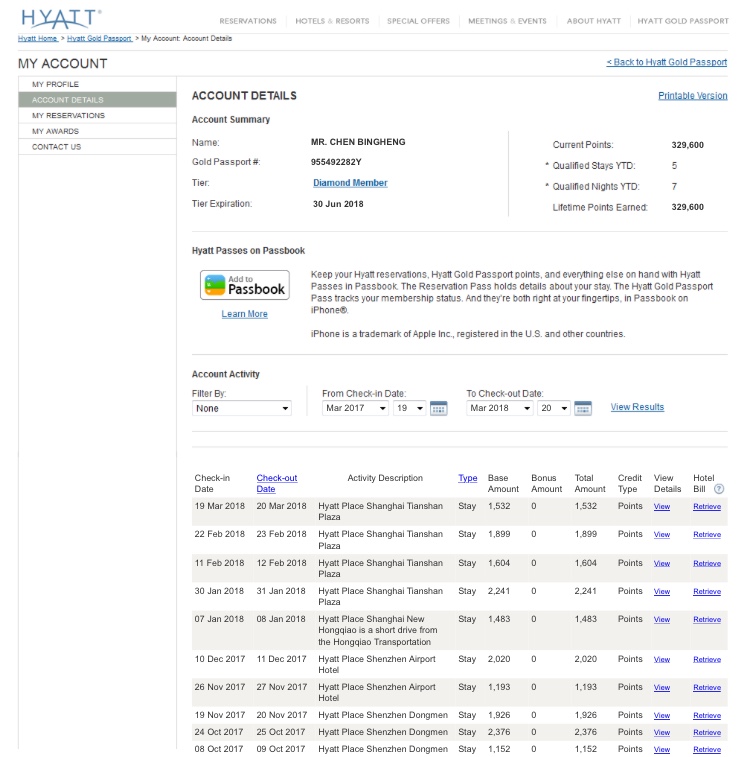Sort by Check-out Date column header
749x757 pixels.
(x=277, y=483)
